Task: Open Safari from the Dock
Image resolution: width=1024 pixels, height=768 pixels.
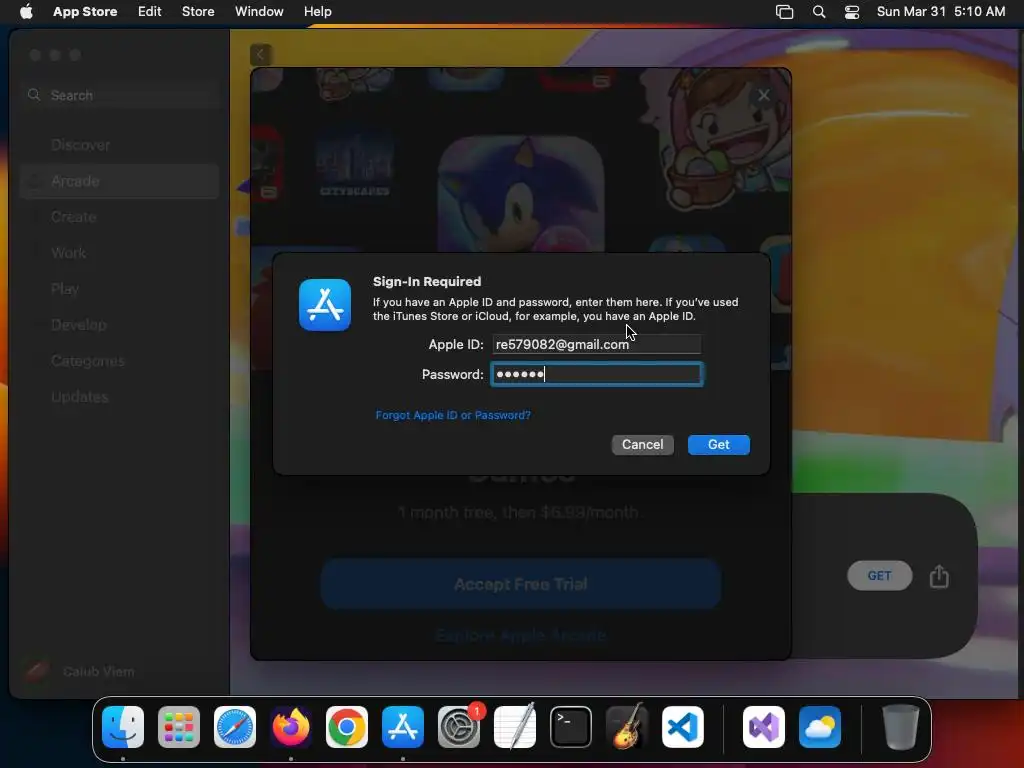Action: pos(235,727)
